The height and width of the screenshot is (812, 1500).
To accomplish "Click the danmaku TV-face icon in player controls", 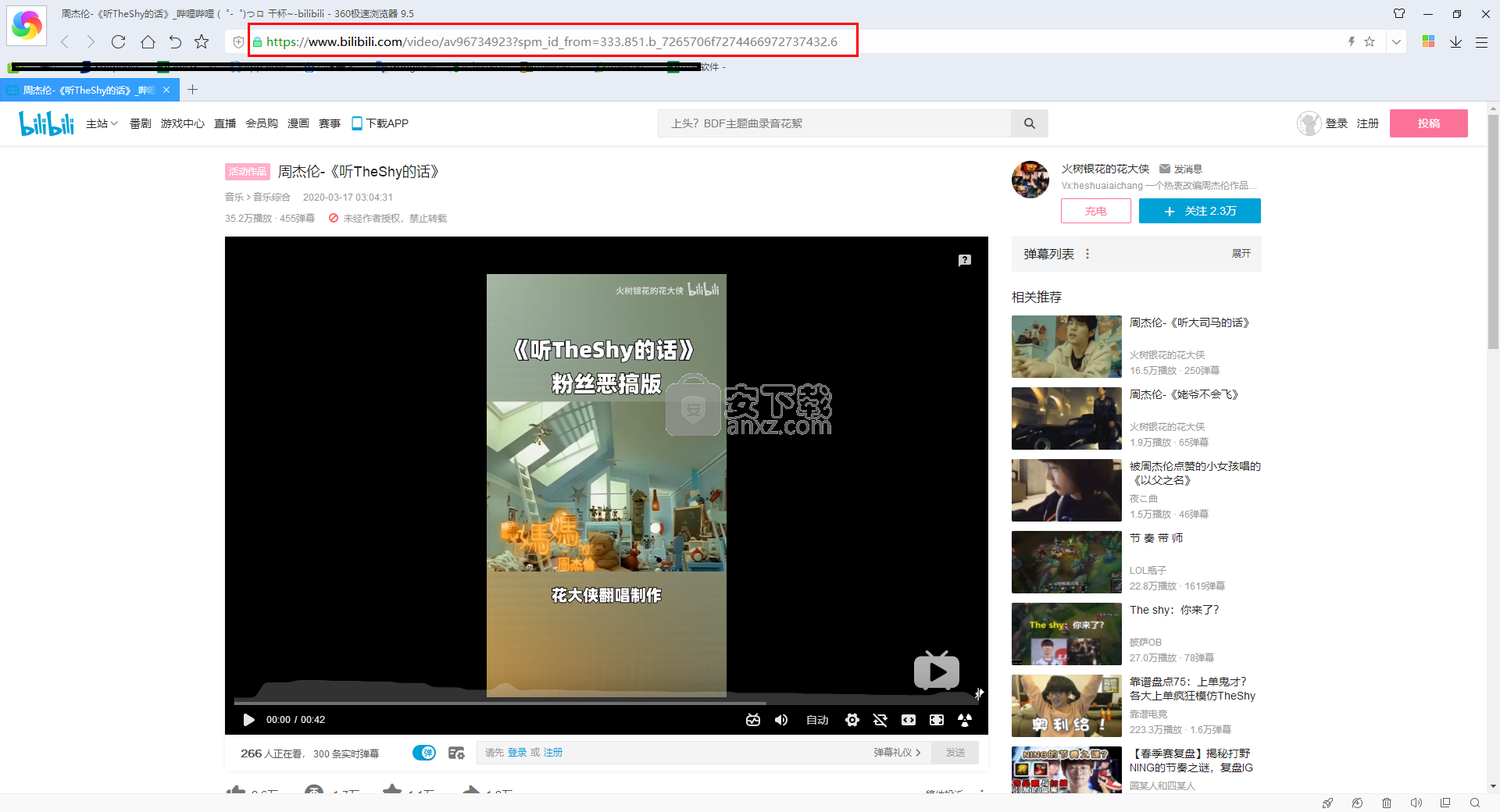I will click(x=753, y=720).
